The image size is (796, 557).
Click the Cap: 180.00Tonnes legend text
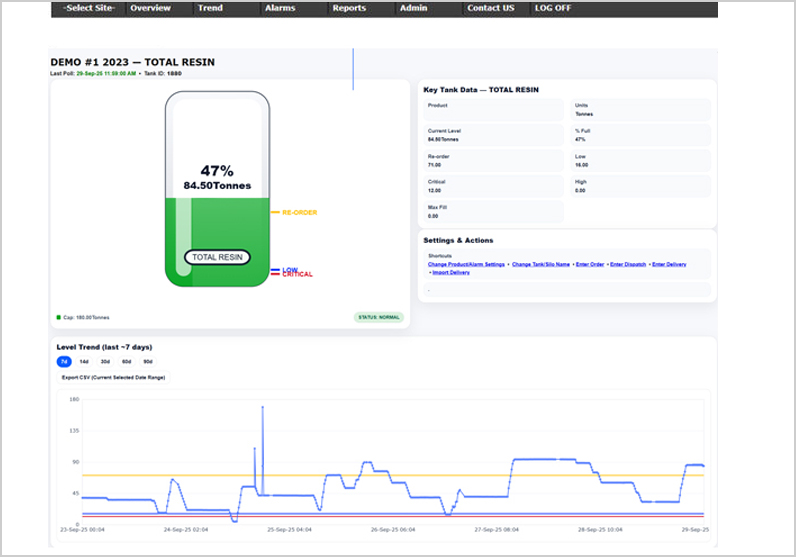click(86, 317)
